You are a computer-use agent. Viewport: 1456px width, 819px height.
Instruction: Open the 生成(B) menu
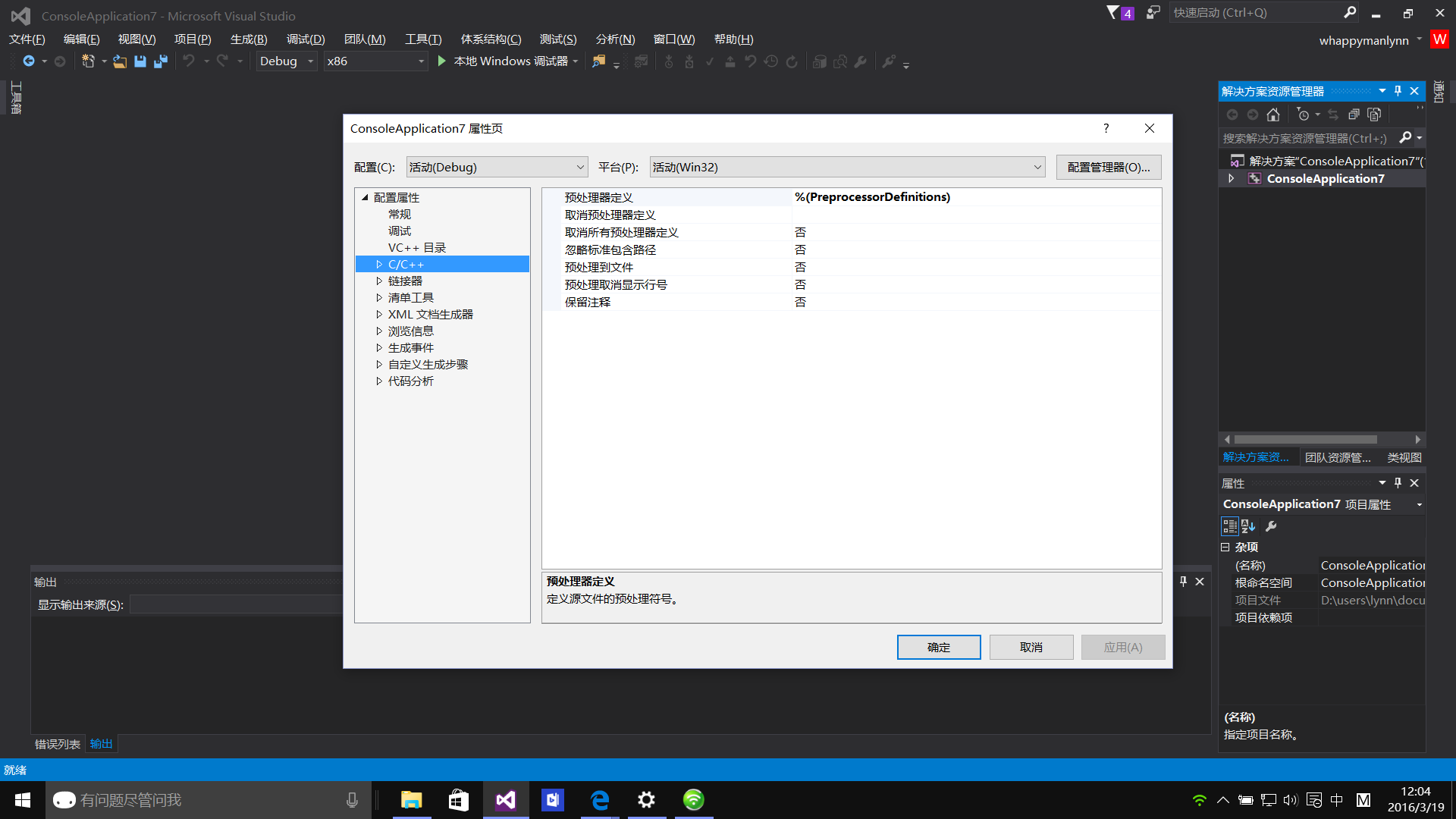click(249, 39)
